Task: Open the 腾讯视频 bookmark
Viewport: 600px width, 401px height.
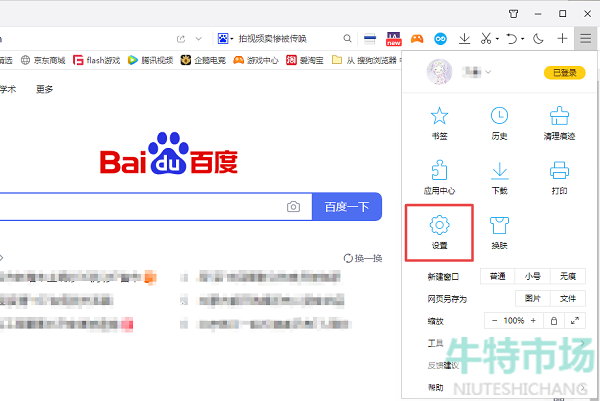Action: point(150,60)
